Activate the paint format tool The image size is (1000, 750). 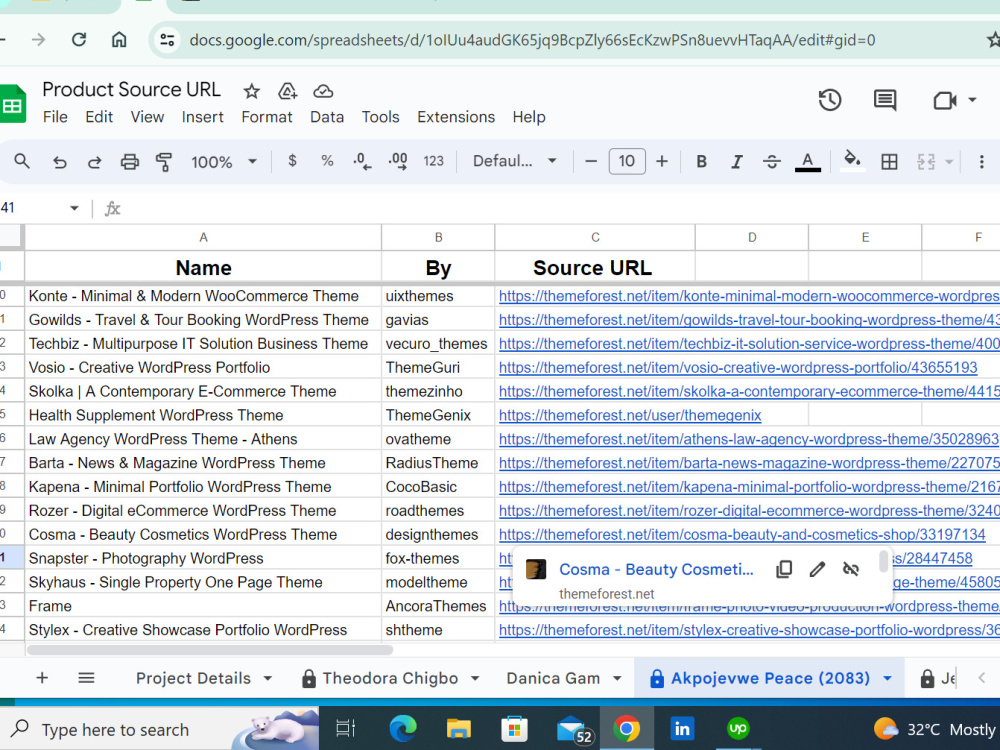coord(164,162)
